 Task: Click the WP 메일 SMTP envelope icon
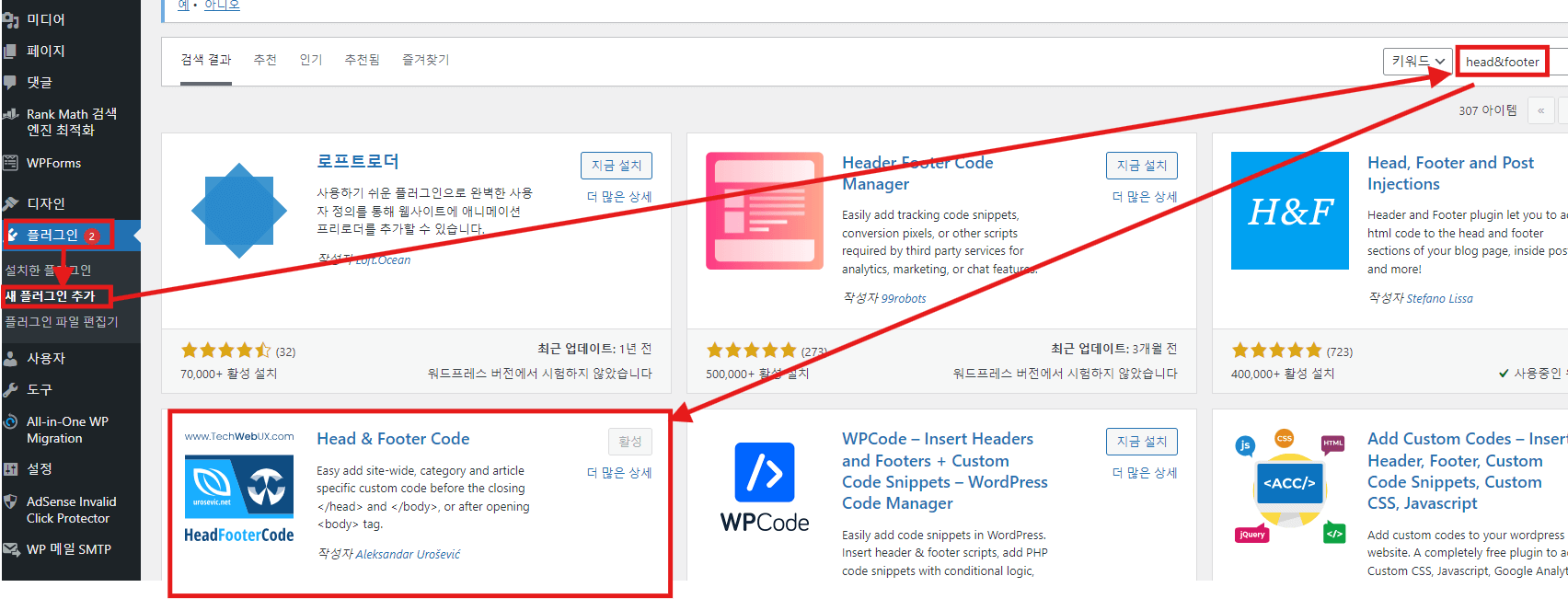[11, 549]
